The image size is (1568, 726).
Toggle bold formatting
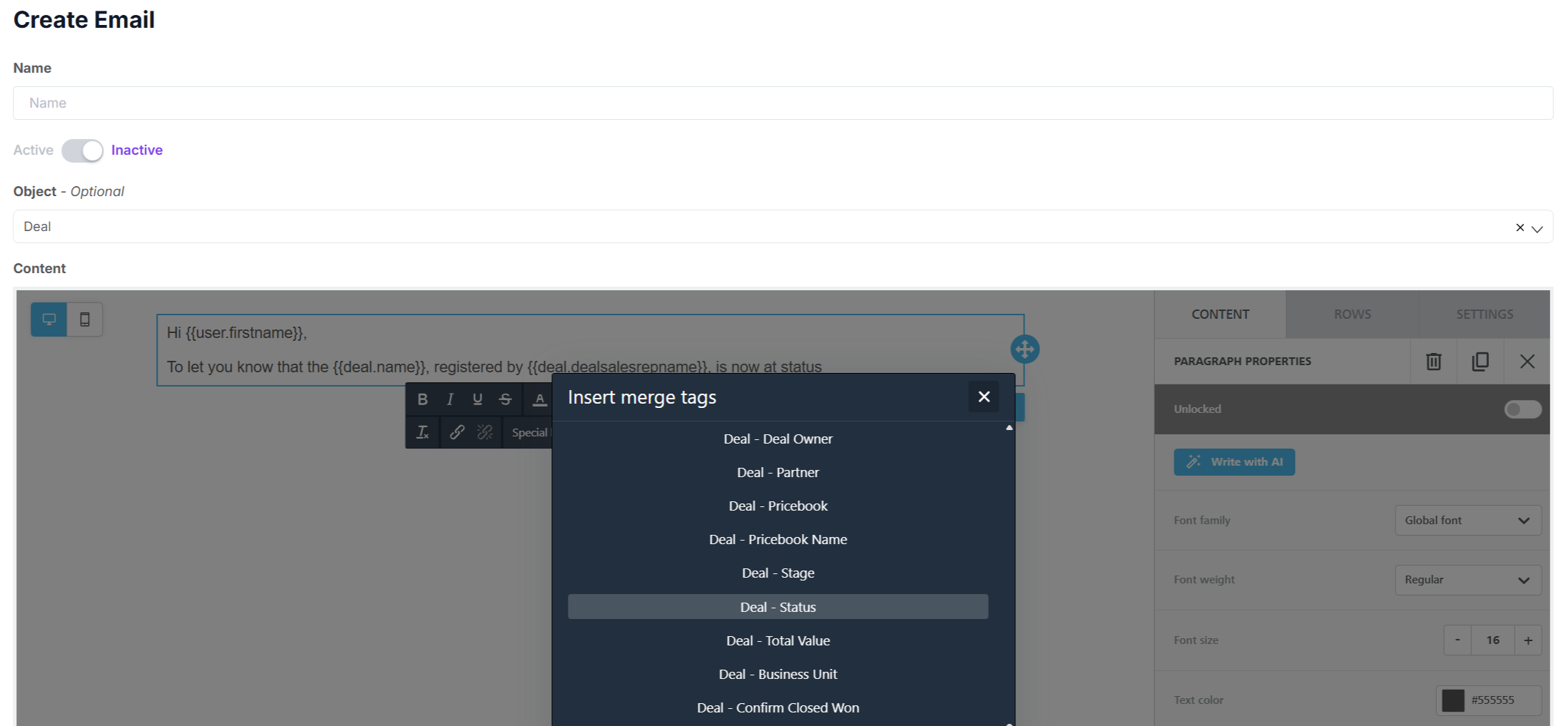[422, 399]
